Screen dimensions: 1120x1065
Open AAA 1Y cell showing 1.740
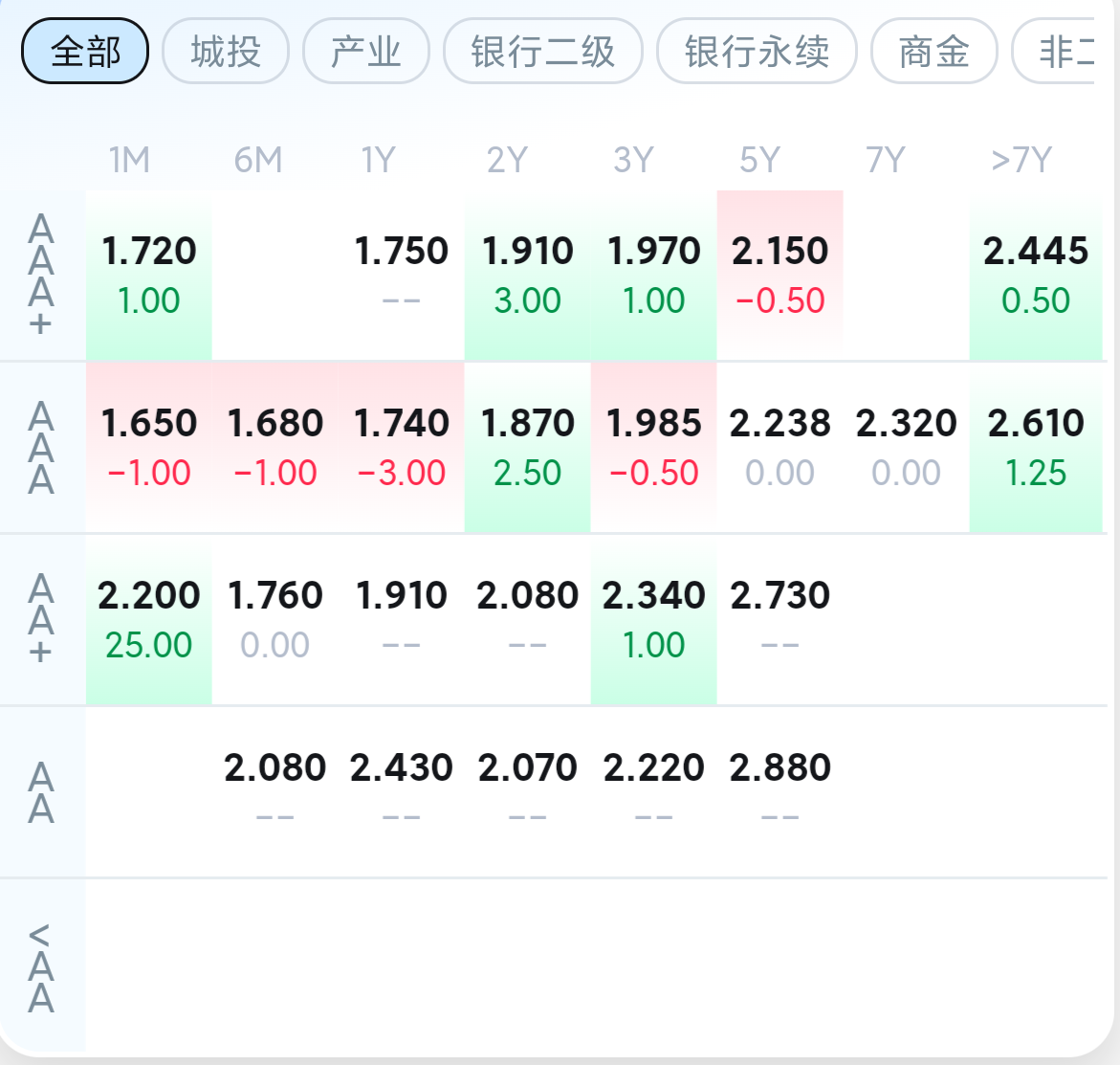tap(402, 447)
